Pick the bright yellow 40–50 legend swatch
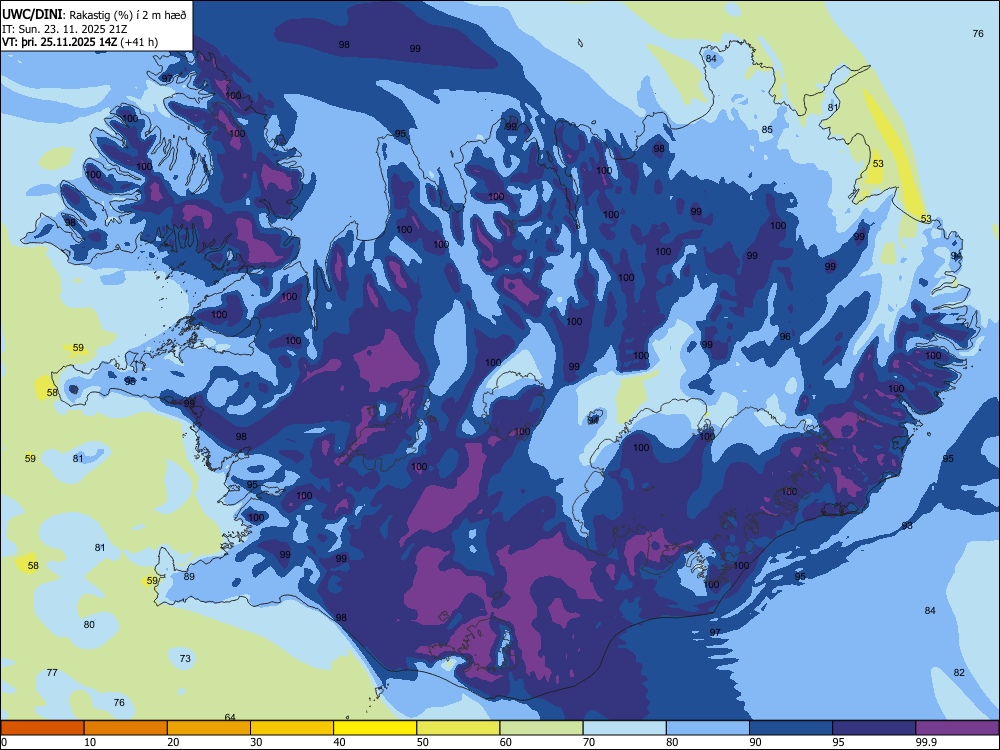 [x=375, y=728]
